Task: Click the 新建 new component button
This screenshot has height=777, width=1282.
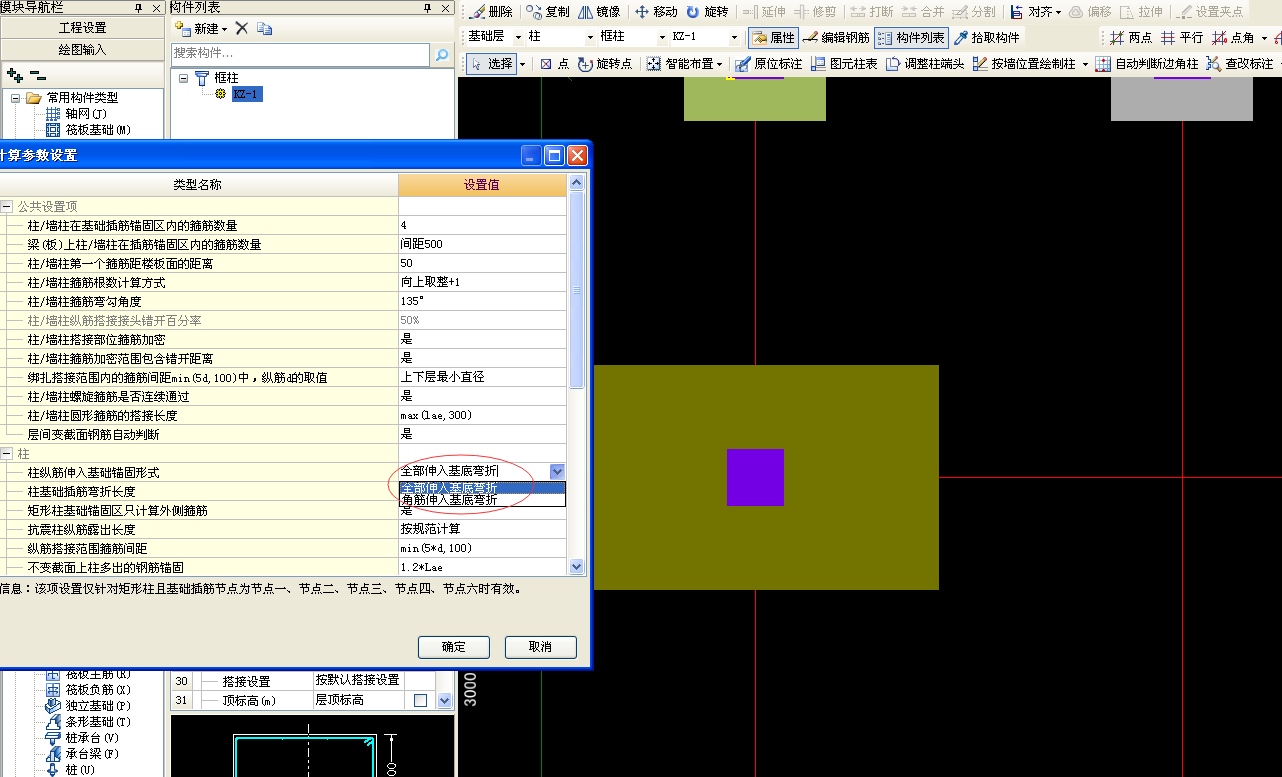Action: (x=200, y=29)
